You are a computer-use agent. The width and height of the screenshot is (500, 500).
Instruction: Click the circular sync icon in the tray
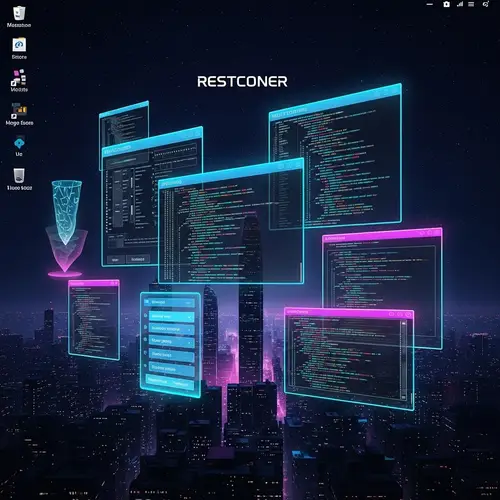point(486,4)
